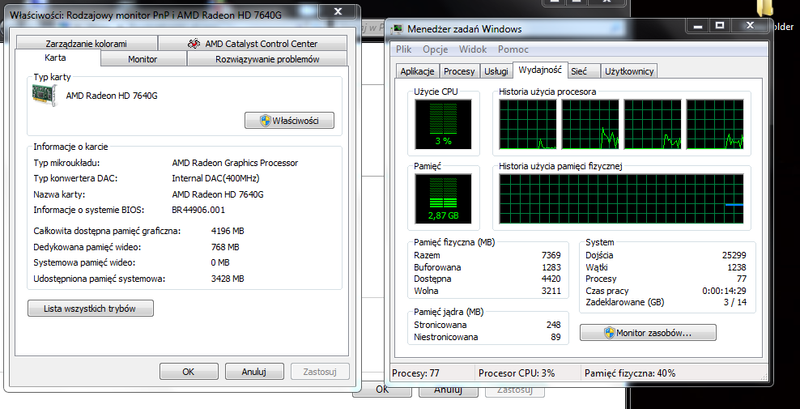Open the Widok menu
Screen dimensions: 800x409
(x=473, y=49)
